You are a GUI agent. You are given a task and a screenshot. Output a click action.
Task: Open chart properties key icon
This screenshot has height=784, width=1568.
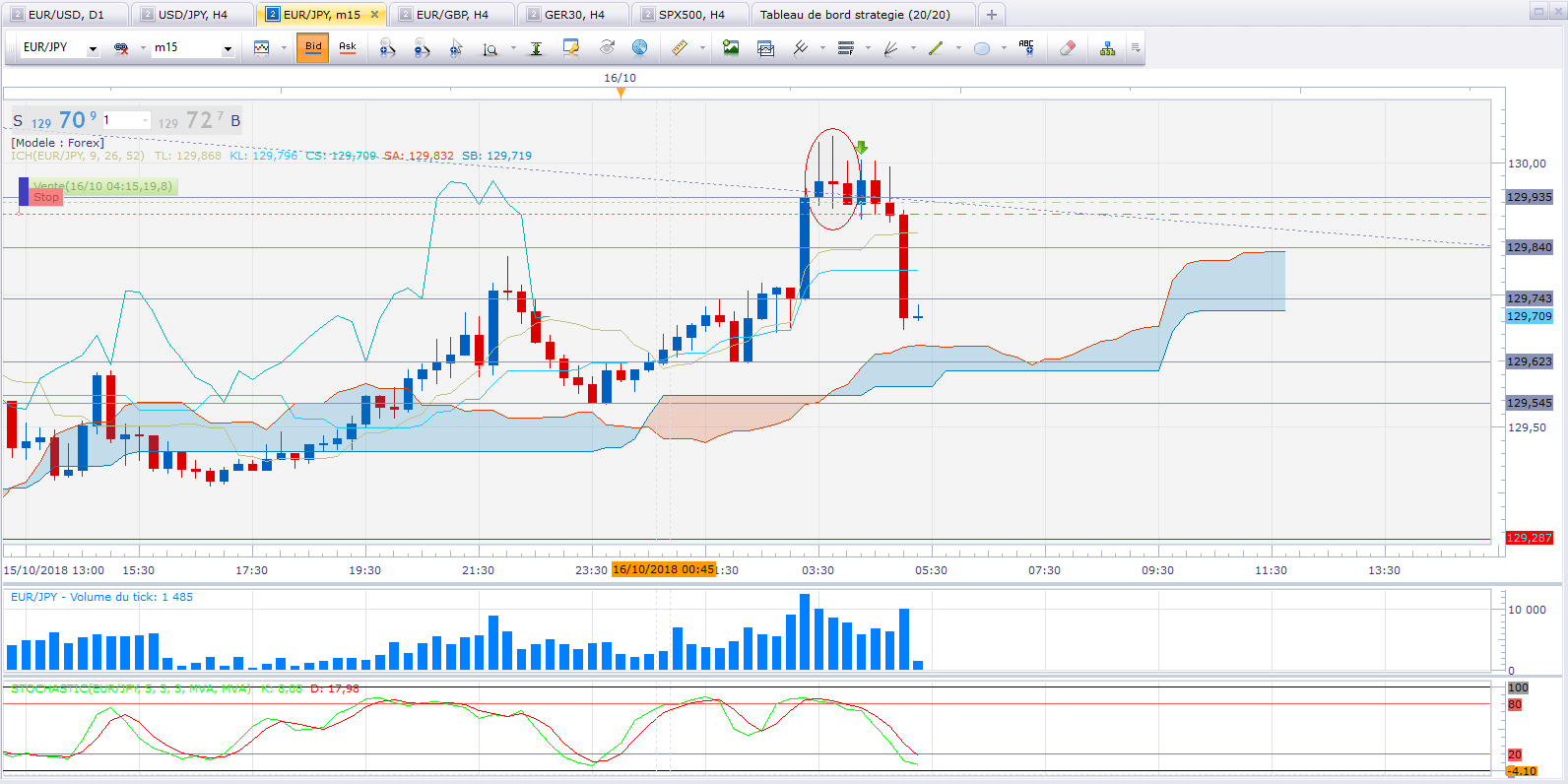(x=570, y=47)
